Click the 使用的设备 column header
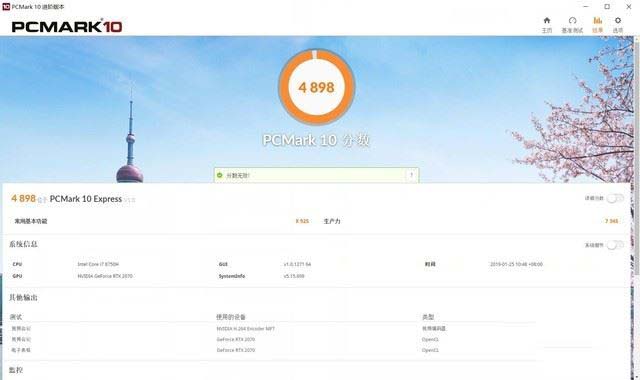This screenshot has height=380, width=640. point(231,317)
